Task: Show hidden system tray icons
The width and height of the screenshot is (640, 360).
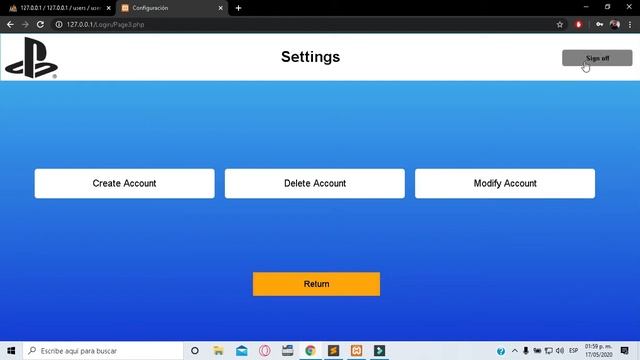Action: point(514,351)
